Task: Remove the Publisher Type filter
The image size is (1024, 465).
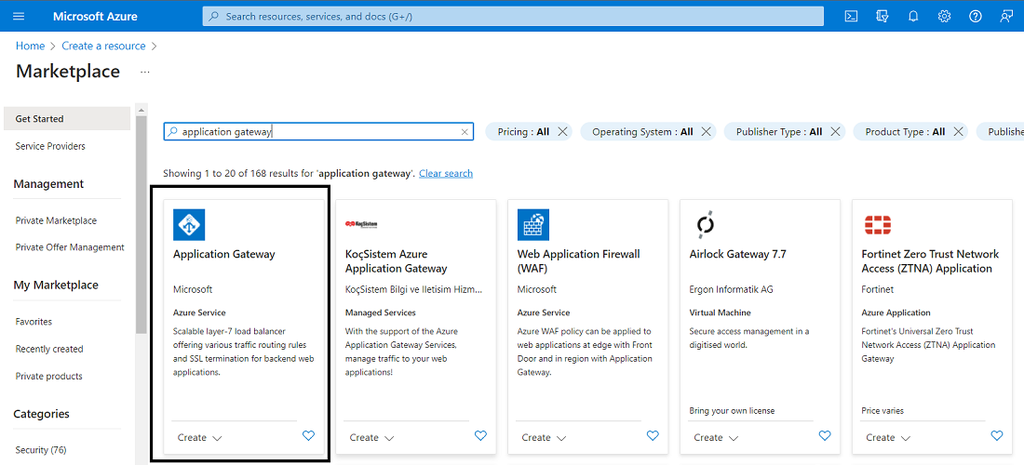Action: tap(835, 132)
